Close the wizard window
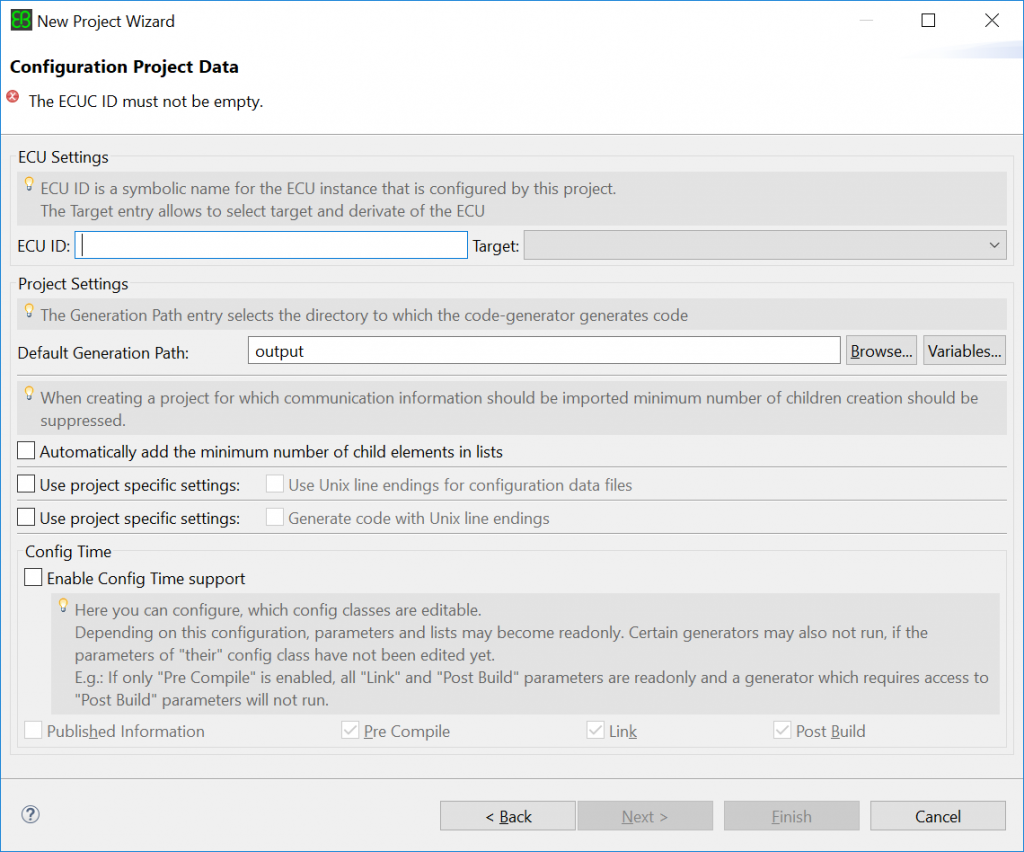 (x=991, y=21)
